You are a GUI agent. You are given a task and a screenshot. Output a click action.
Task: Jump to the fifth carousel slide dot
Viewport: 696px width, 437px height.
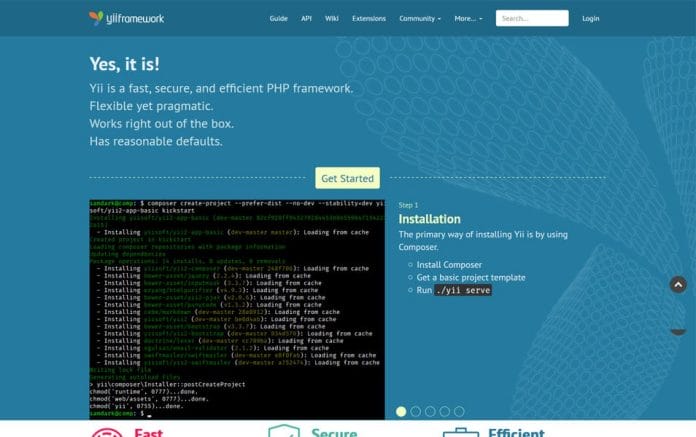click(x=459, y=411)
